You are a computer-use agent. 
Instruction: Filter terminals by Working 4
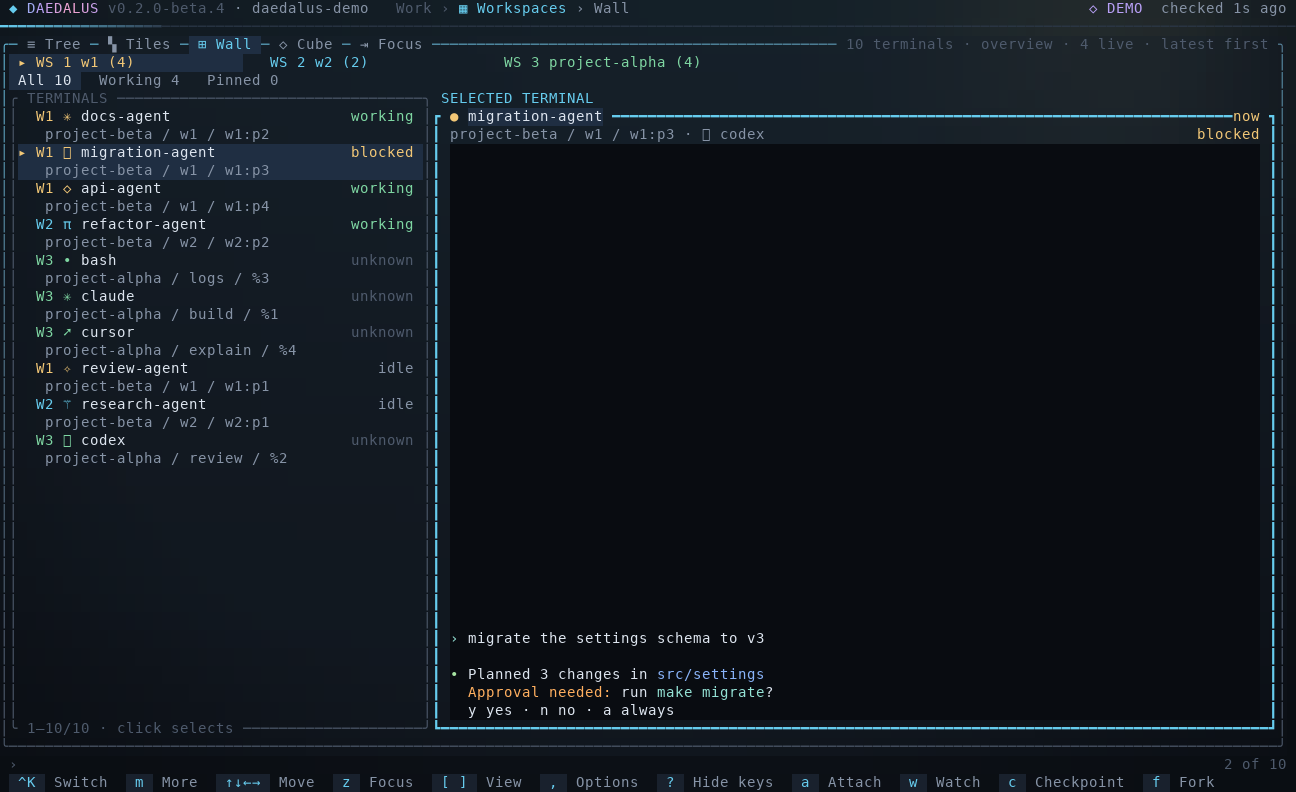coord(139,80)
